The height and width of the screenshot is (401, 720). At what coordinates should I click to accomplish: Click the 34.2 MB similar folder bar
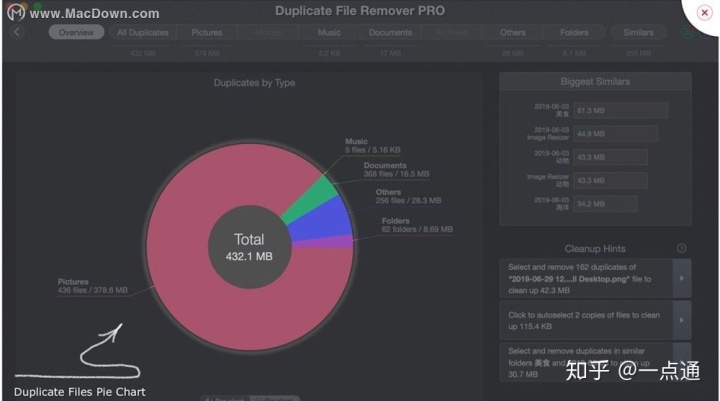[605, 204]
